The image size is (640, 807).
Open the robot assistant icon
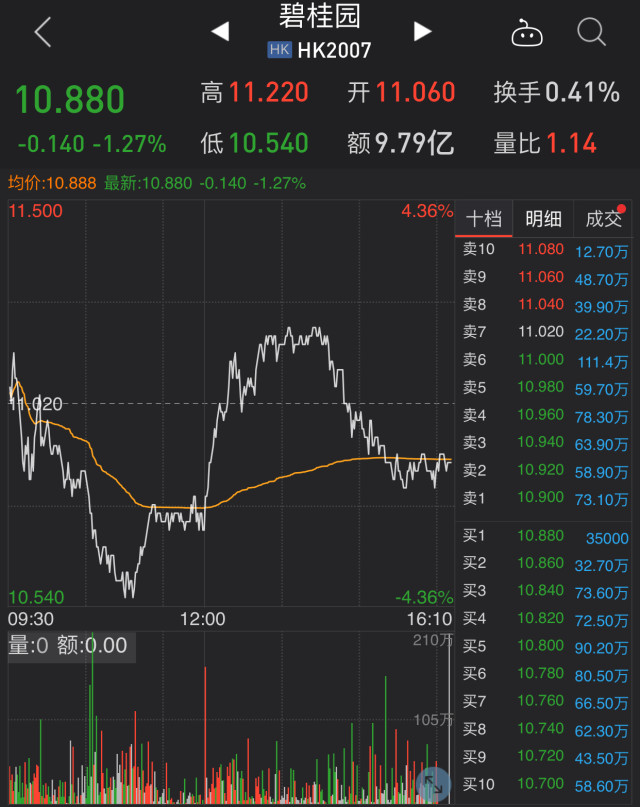[527, 33]
